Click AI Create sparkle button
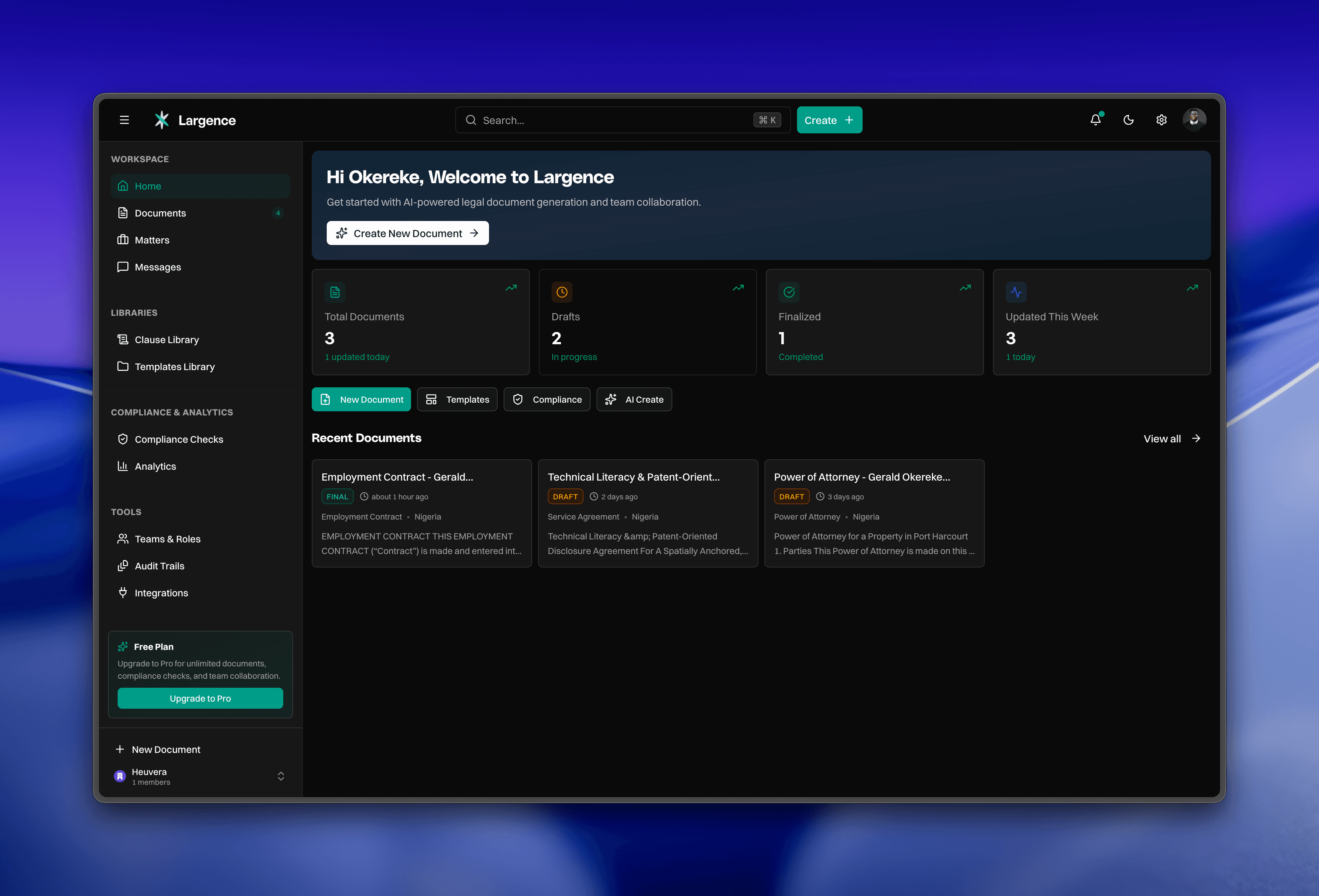The image size is (1319, 896). 634,399
